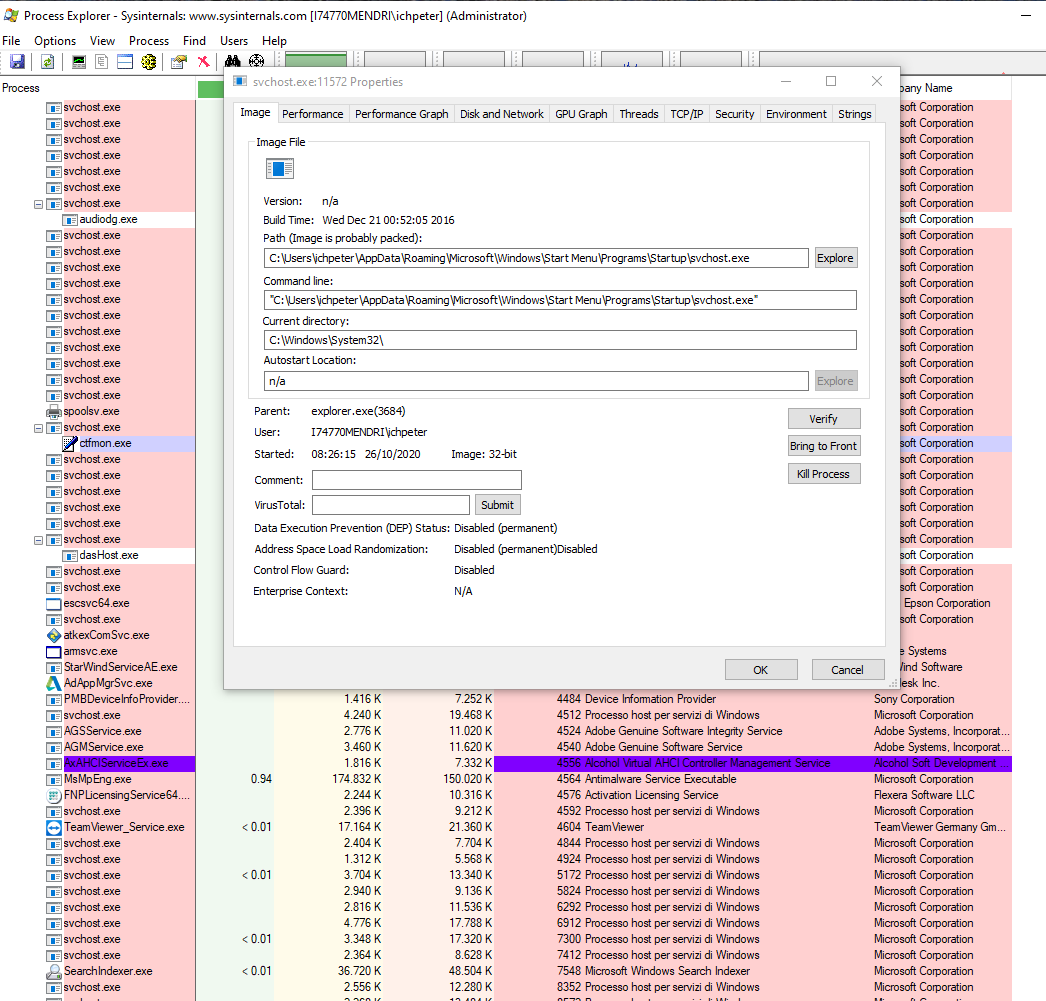This screenshot has height=1001, width=1046.
Task: Switch to the Strings tab
Action: tap(855, 114)
